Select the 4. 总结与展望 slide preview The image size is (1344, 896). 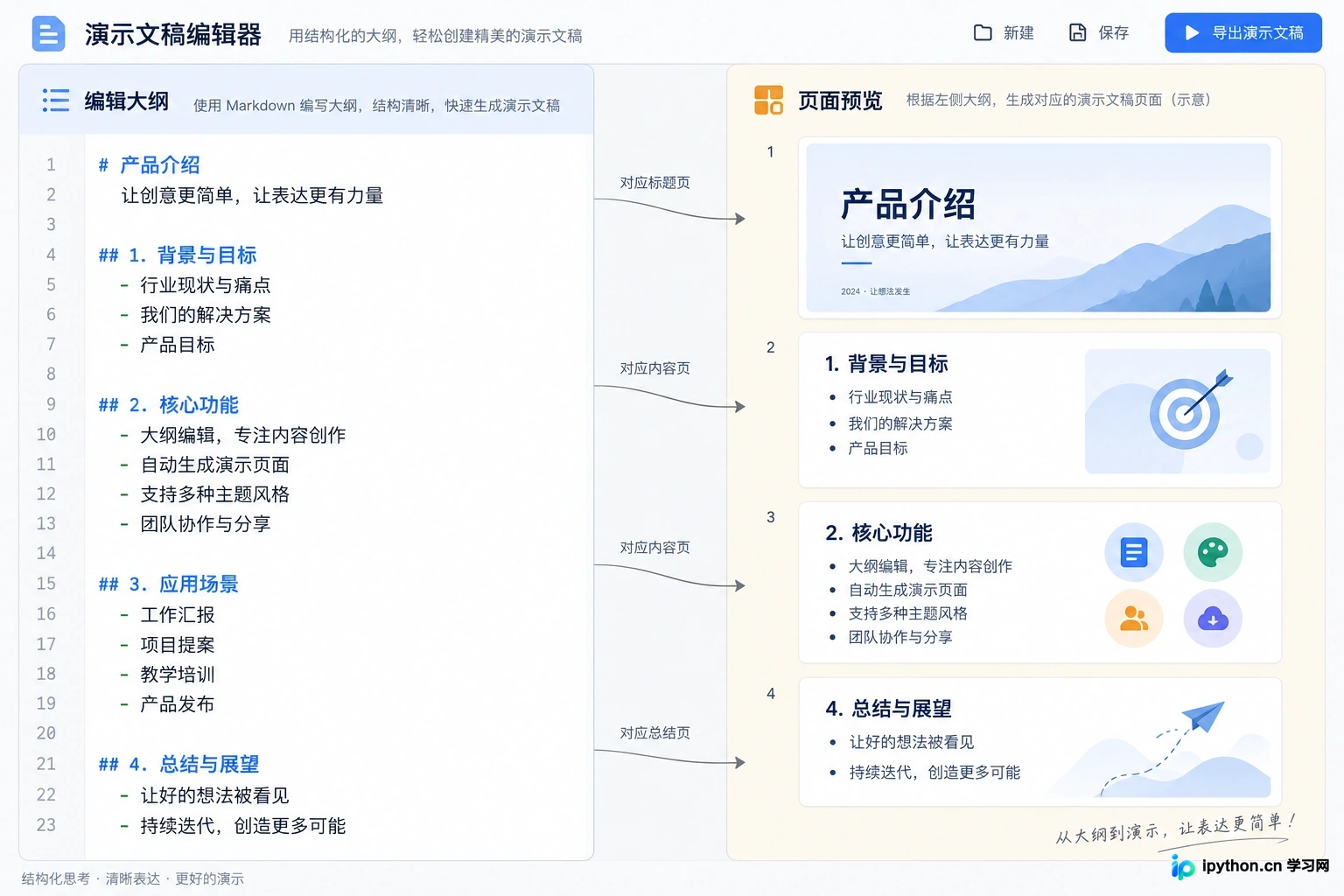[x=1039, y=742]
